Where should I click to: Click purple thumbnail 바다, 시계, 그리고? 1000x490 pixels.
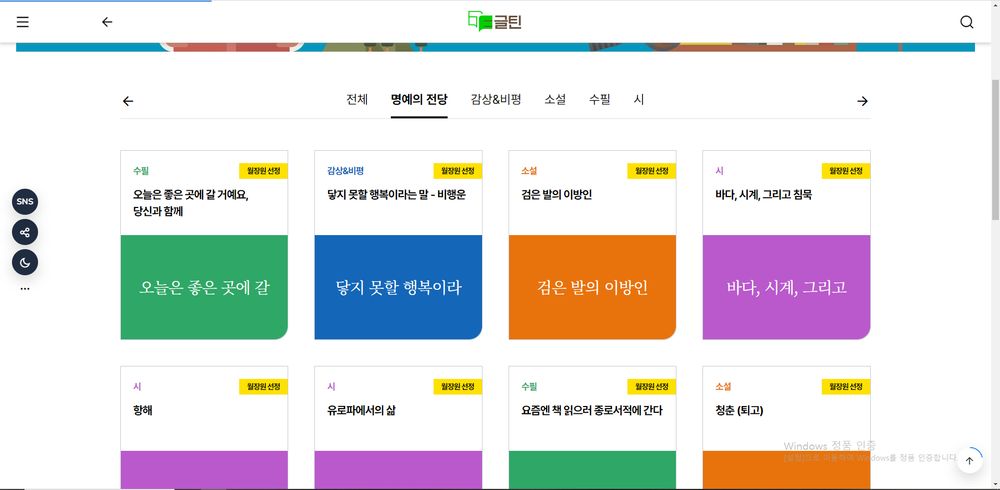(786, 287)
